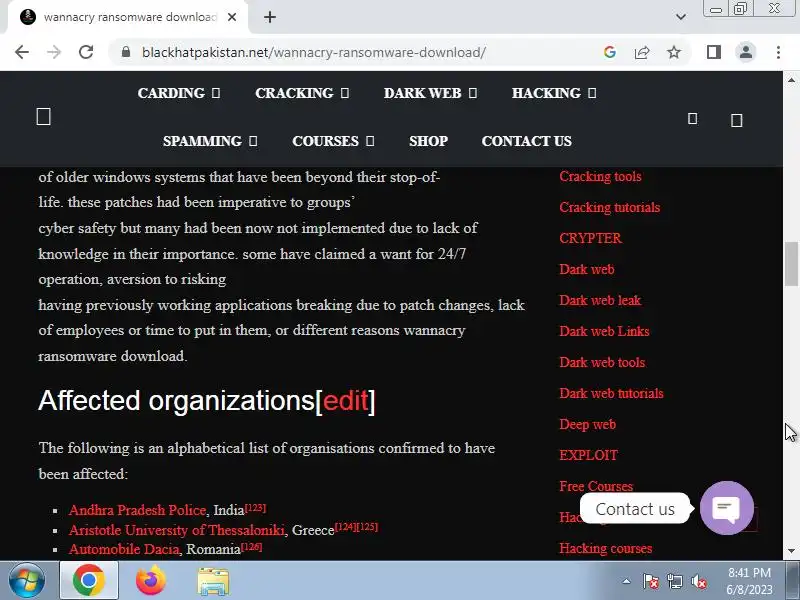This screenshot has width=800, height=600.
Task: Open the Windows Start menu
Action: (27, 581)
